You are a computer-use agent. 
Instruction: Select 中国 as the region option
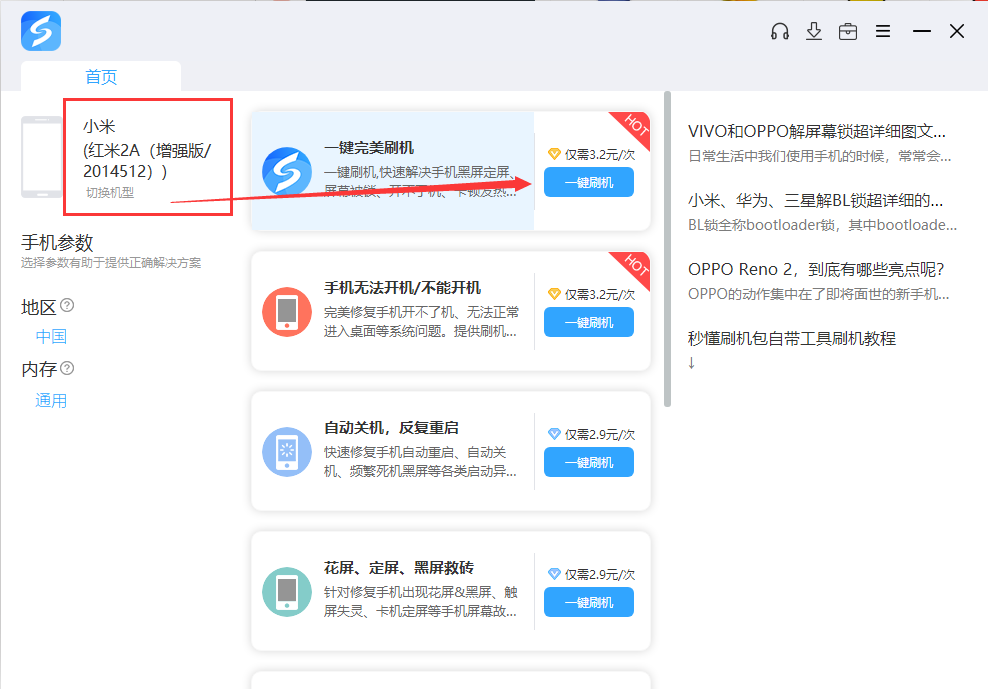click(x=50, y=336)
